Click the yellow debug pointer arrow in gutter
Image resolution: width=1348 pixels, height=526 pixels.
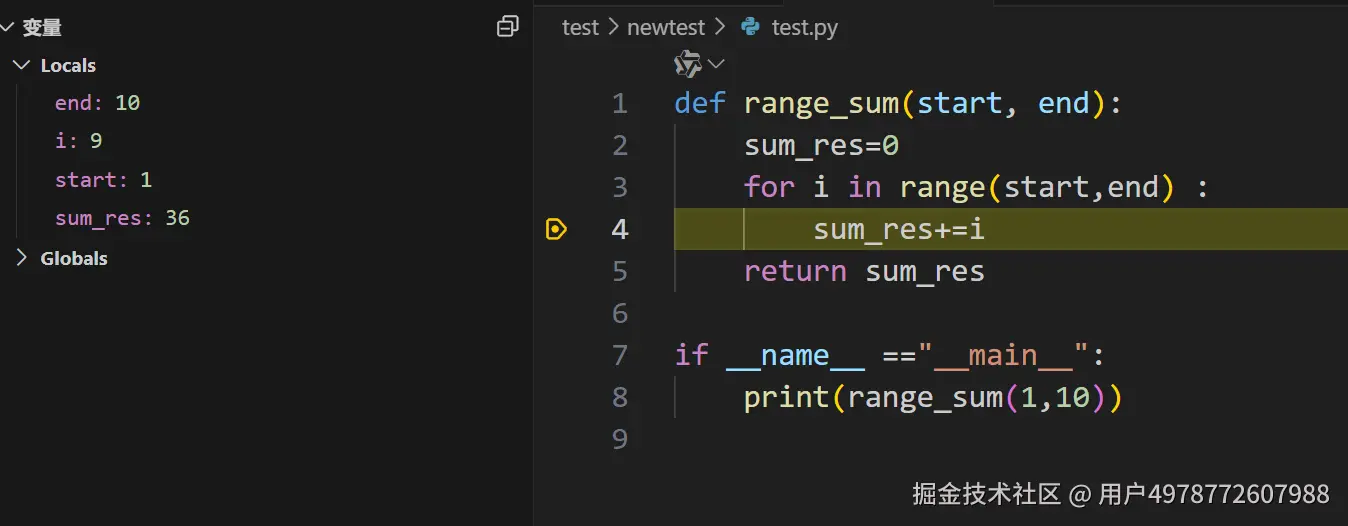click(x=557, y=230)
